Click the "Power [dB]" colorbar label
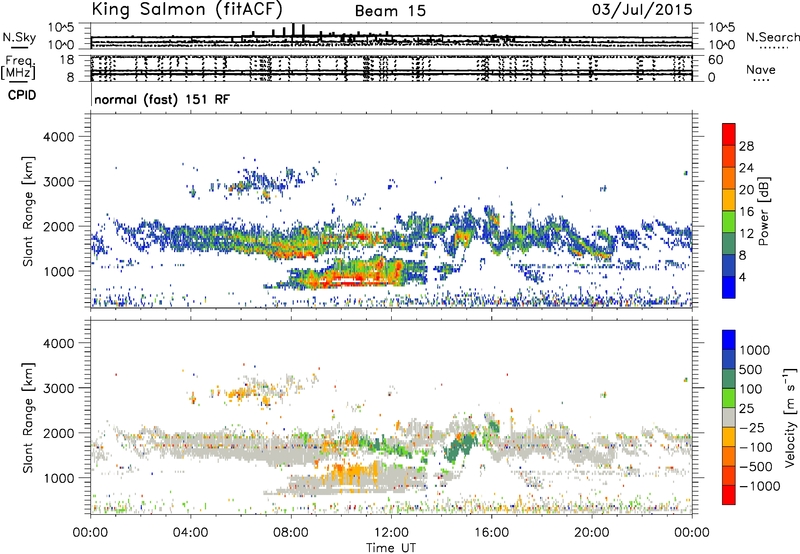 pos(763,211)
